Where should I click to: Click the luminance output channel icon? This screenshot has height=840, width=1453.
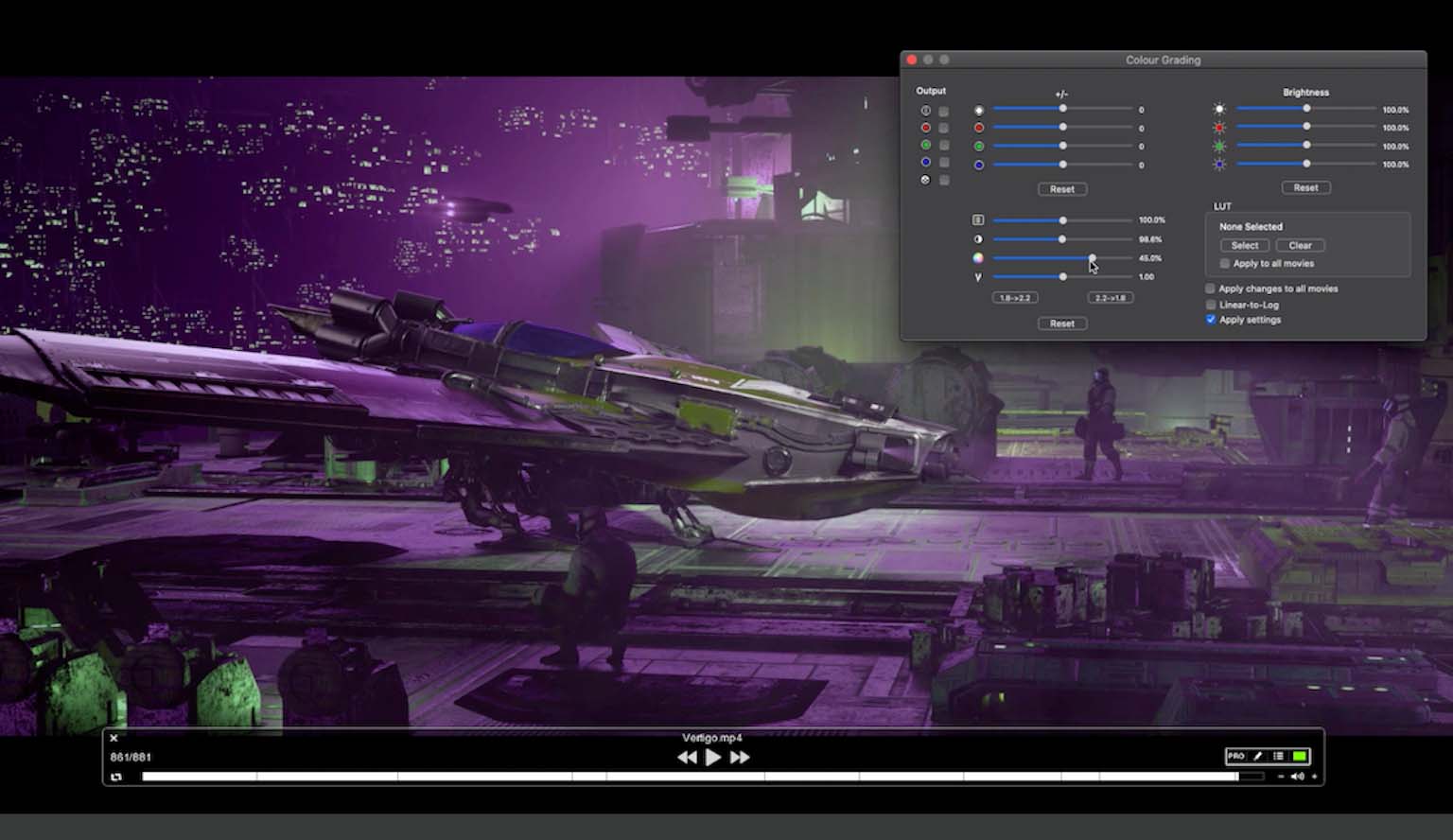pyautogui.click(x=926, y=111)
